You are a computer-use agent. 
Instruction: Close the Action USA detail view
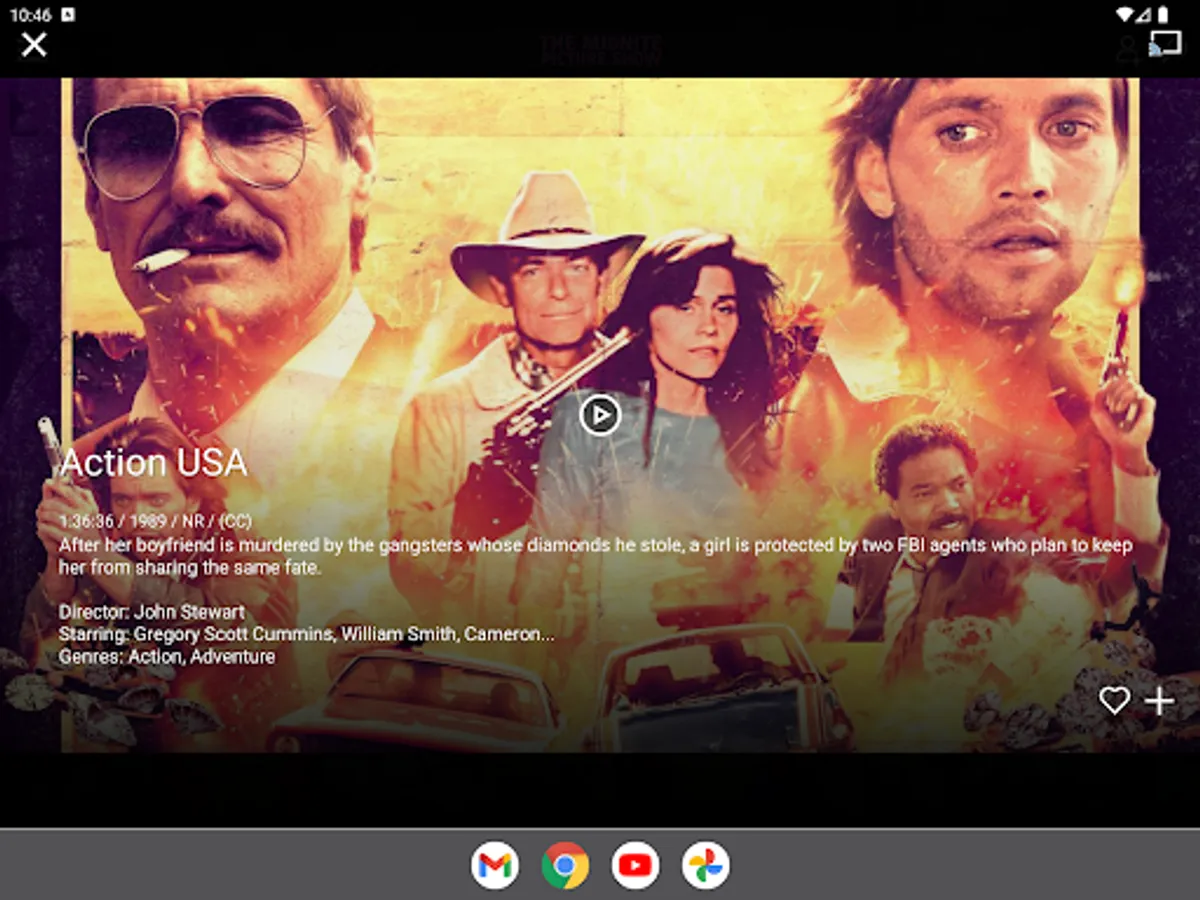(x=34, y=44)
